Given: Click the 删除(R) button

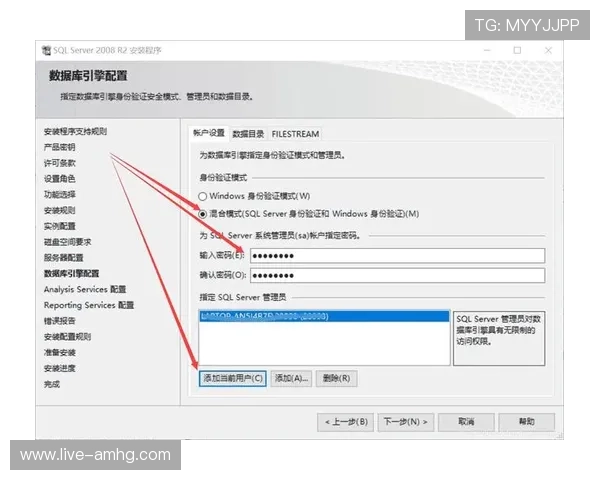Looking at the screenshot, I should click(x=336, y=379).
